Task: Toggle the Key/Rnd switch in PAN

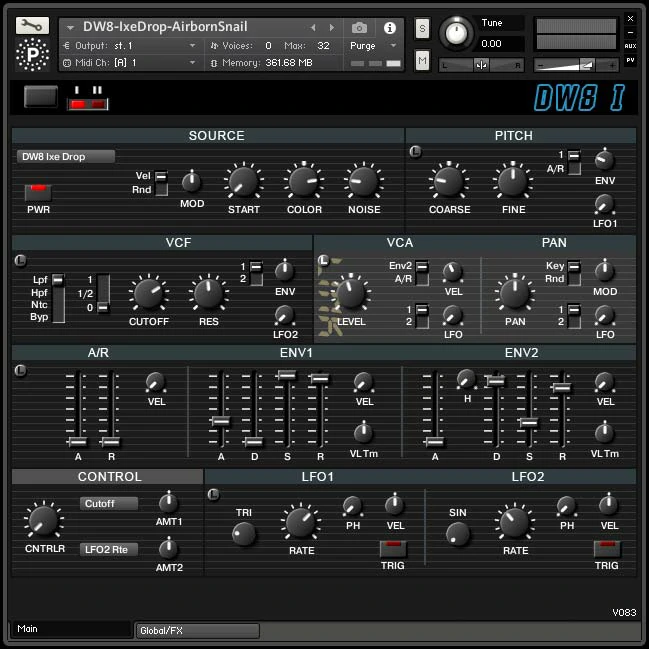Action: 574,272
